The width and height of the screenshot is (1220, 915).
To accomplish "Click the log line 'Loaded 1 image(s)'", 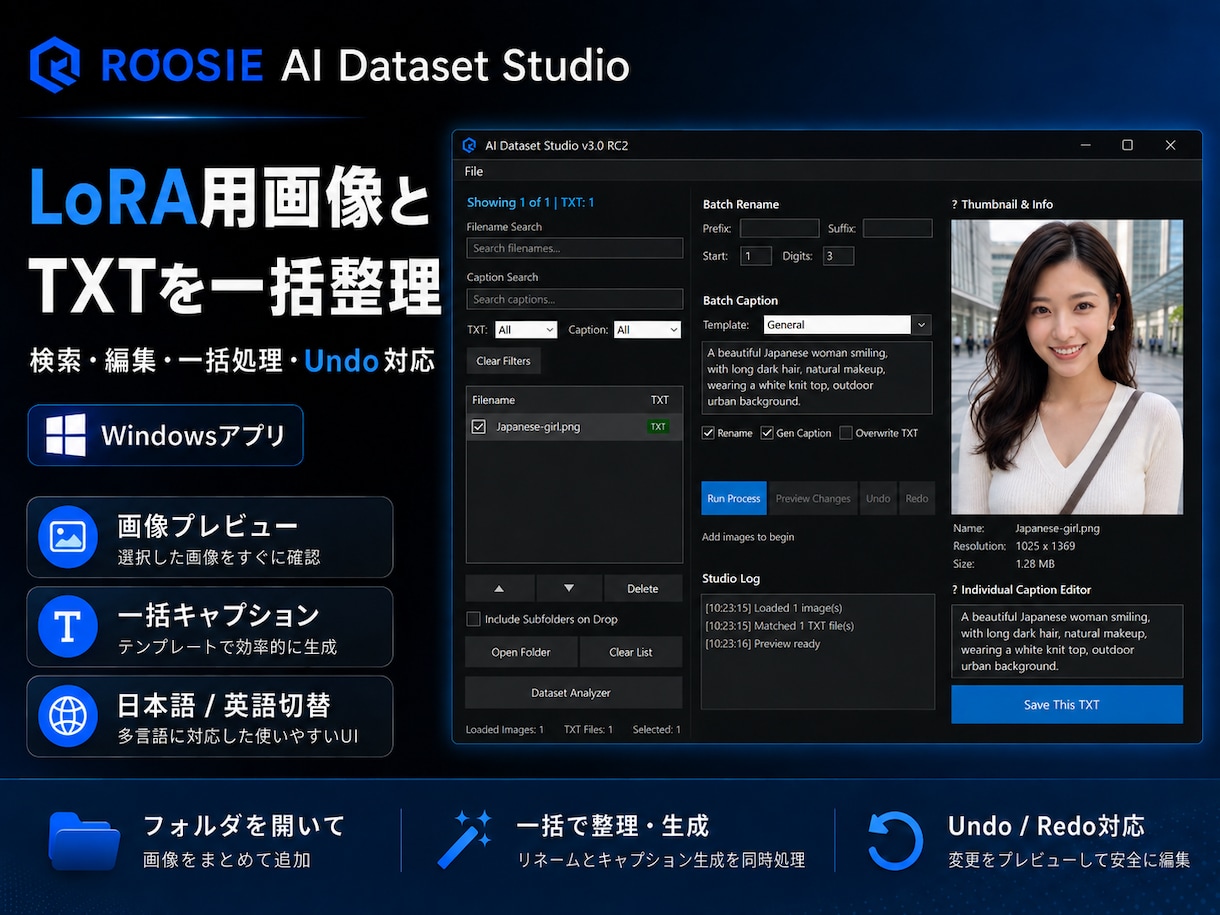I will coord(773,608).
